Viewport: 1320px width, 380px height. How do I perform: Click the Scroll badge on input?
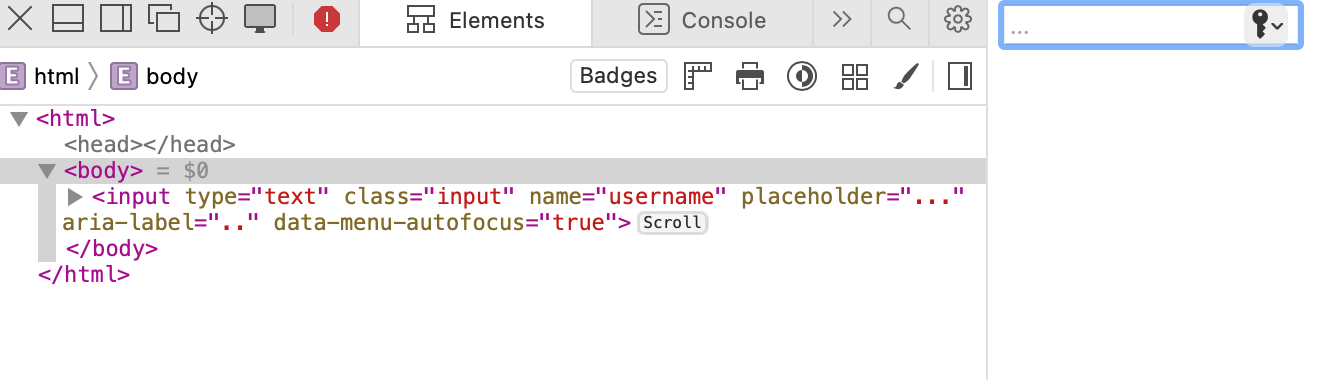672,223
